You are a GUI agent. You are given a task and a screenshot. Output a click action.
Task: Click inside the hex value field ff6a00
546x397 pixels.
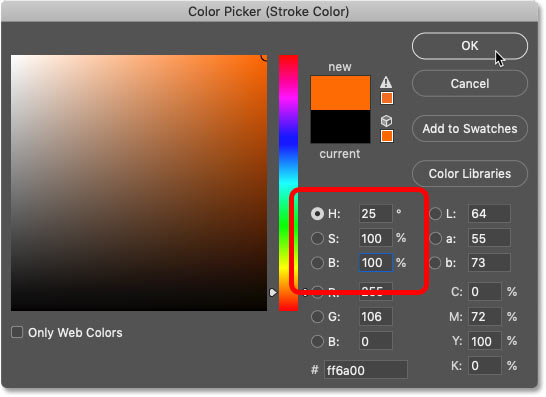[x=366, y=370]
